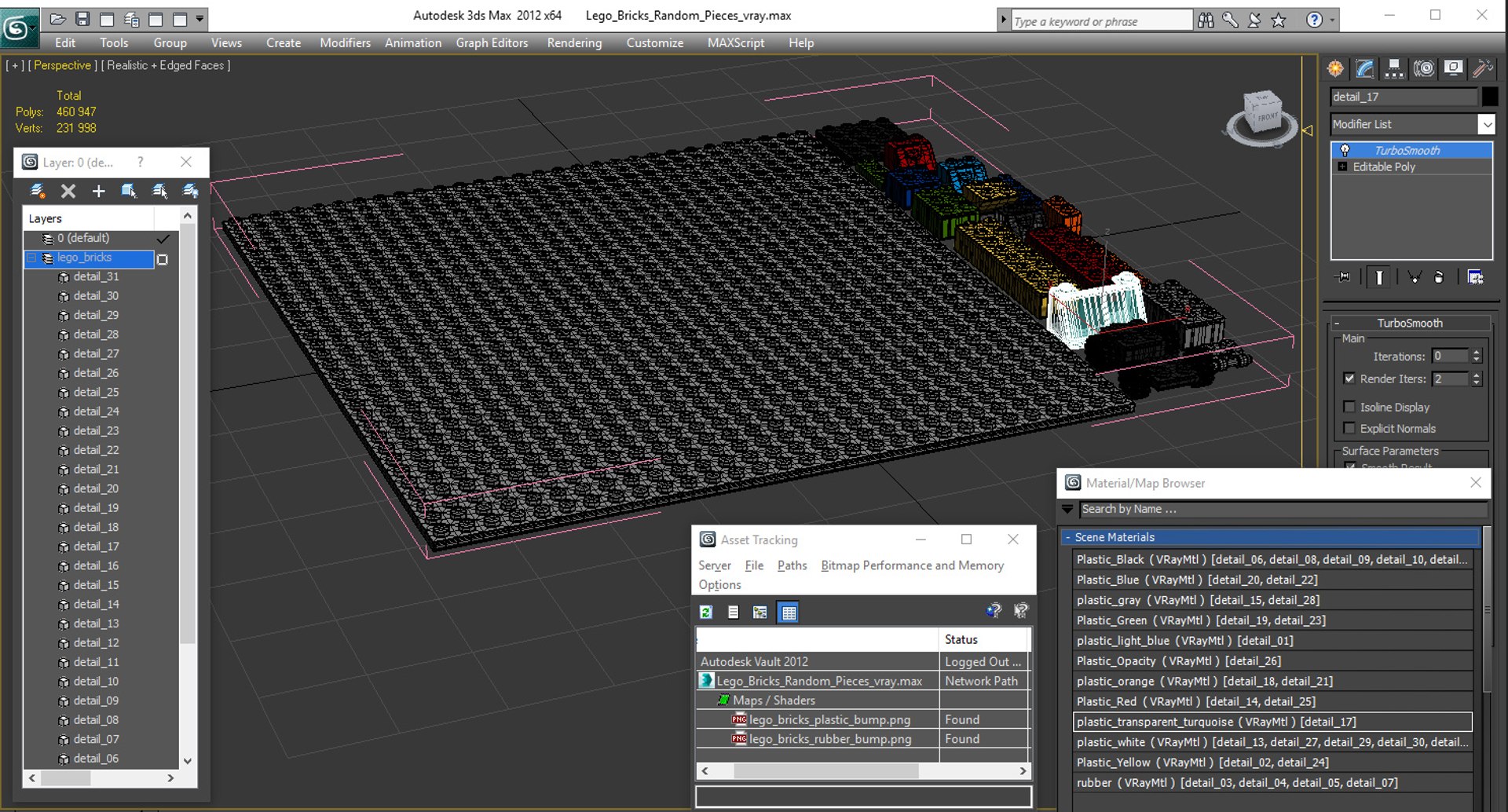1508x812 pixels.
Task: Enable the Isoline Display checkbox
Action: 1349,407
